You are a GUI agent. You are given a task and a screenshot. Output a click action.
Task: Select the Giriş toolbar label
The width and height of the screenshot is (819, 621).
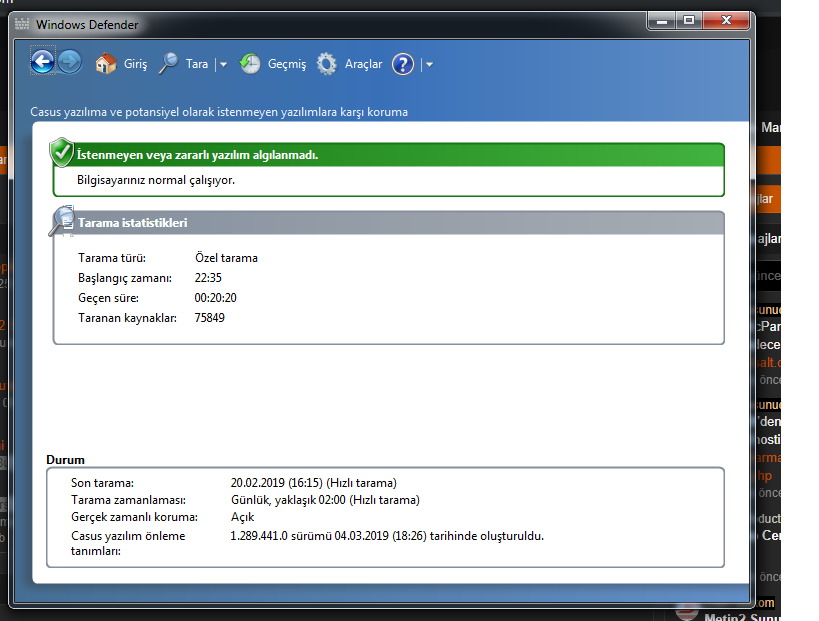tap(135, 64)
